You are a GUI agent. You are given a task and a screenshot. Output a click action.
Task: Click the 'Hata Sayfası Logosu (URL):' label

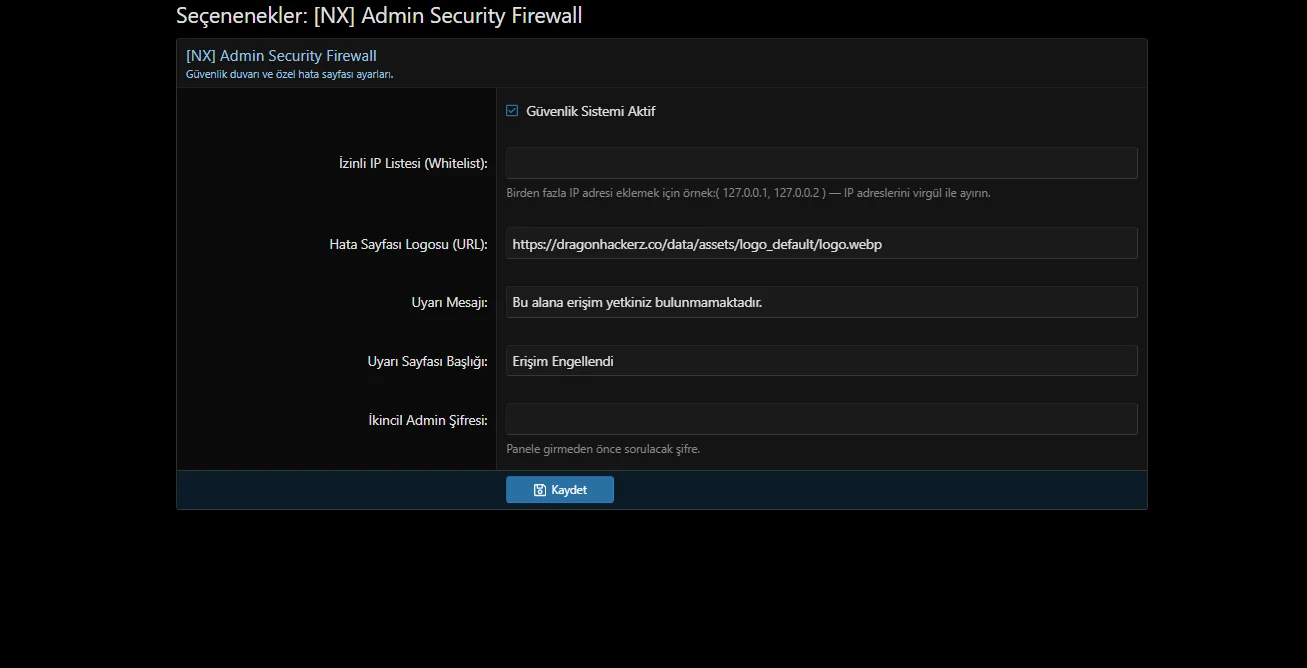click(408, 244)
